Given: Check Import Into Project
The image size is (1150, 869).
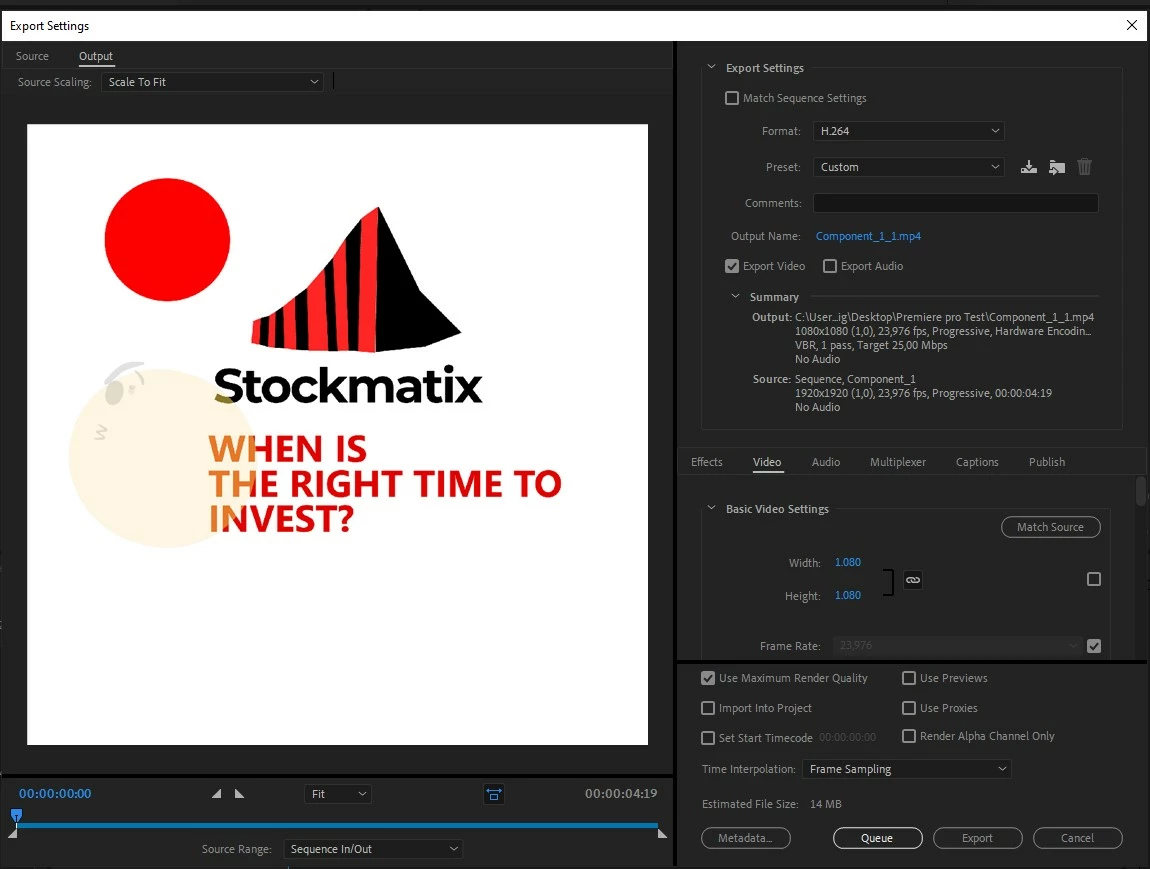Looking at the screenshot, I should [x=708, y=708].
